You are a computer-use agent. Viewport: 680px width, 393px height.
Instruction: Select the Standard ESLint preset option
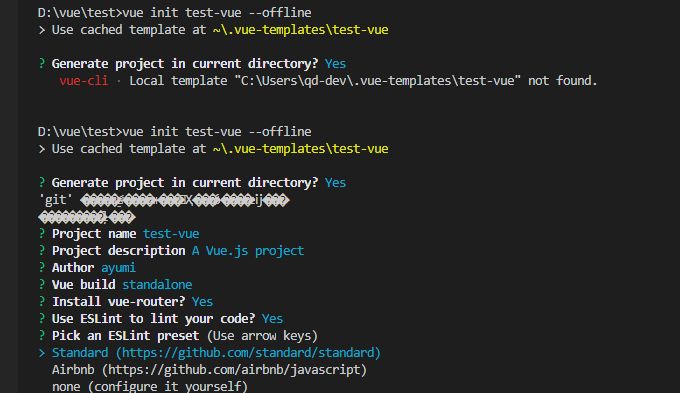pos(216,353)
